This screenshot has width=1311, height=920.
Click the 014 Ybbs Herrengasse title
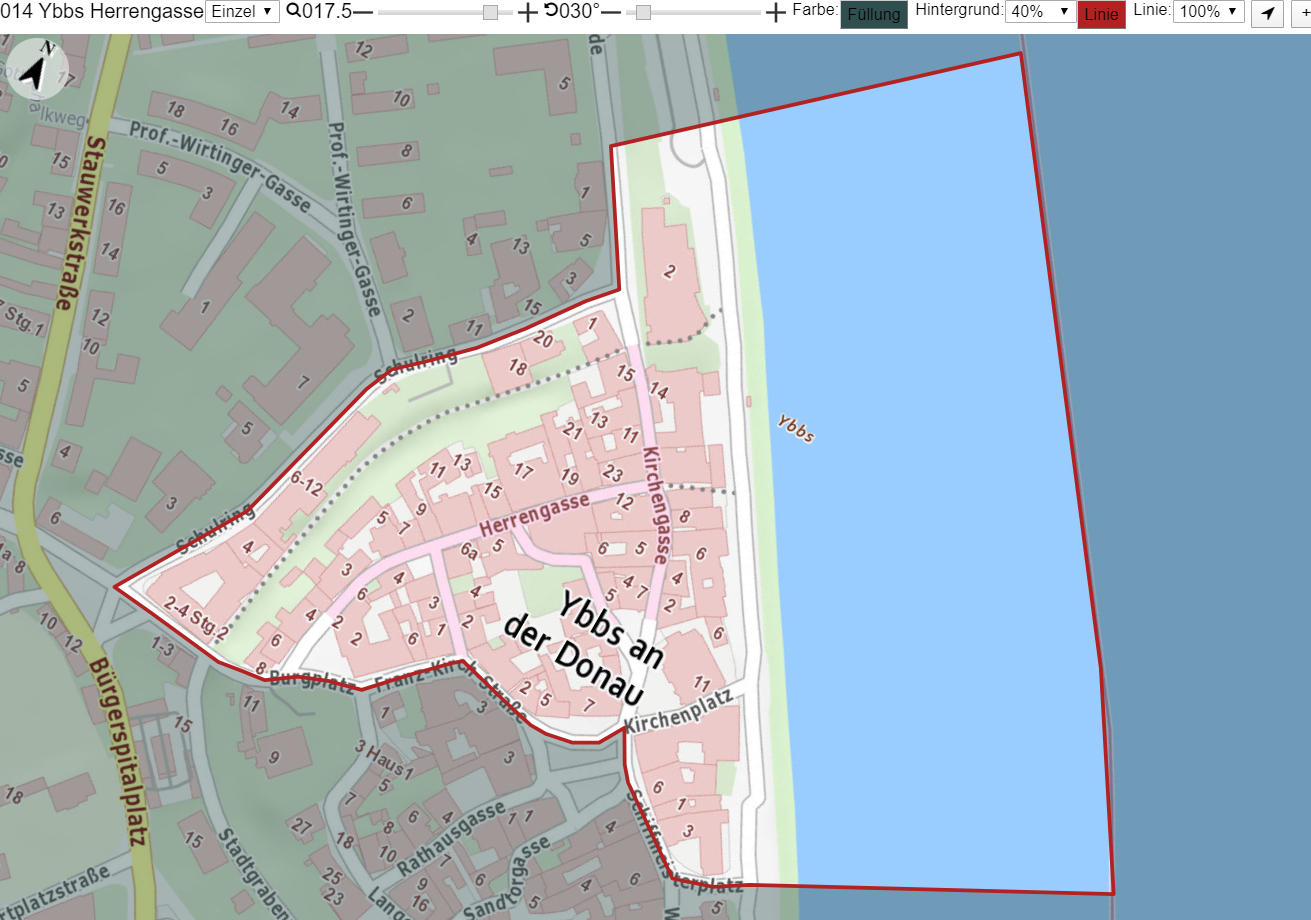click(x=101, y=11)
